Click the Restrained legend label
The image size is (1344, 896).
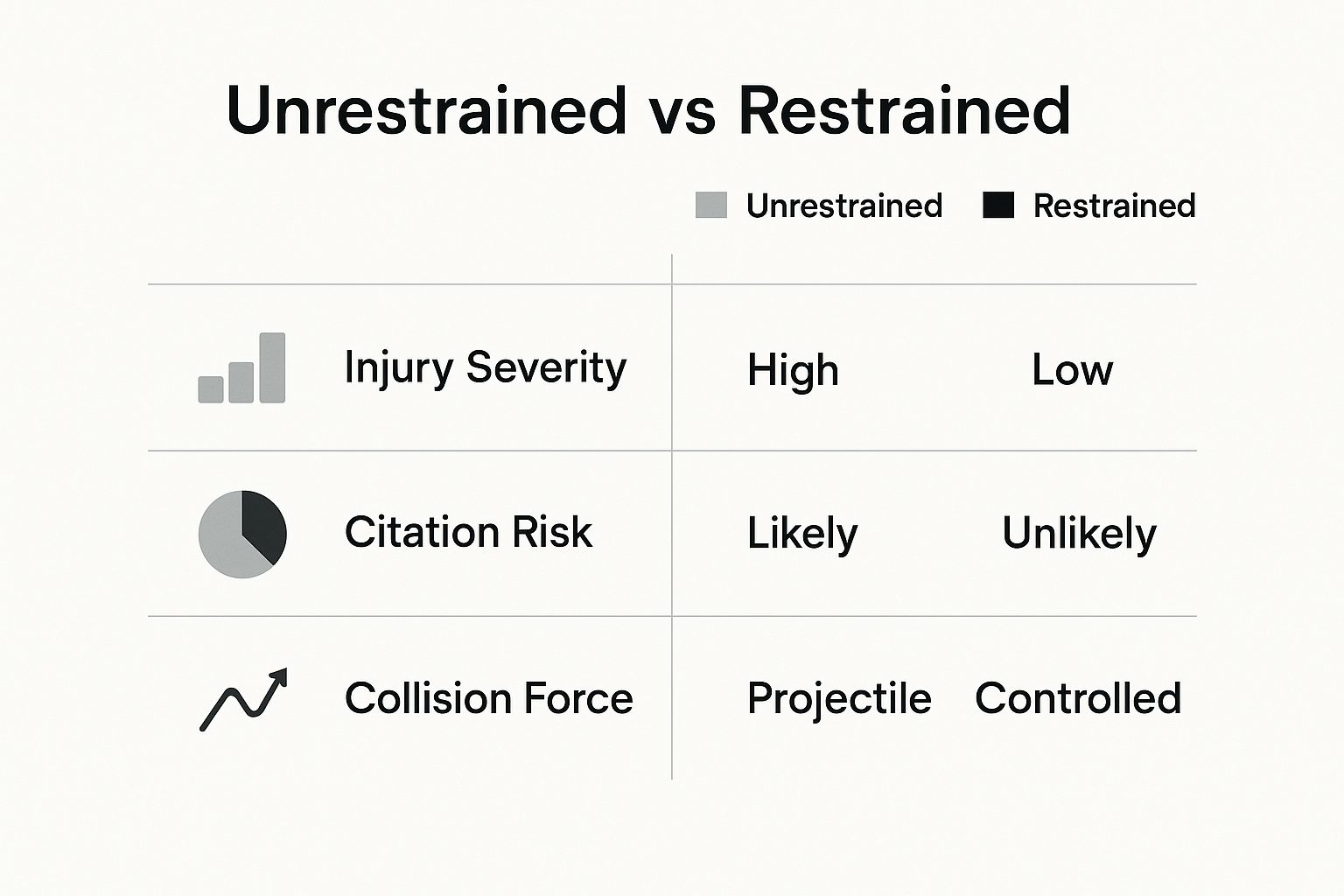point(1114,206)
